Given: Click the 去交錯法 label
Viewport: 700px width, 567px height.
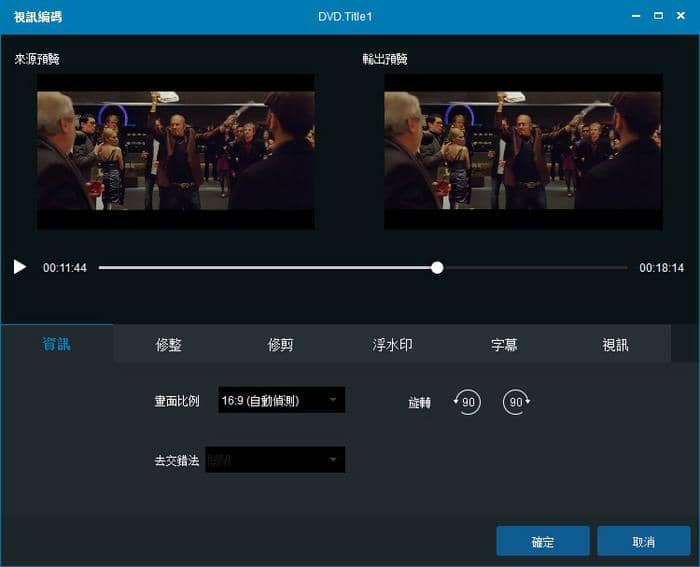Looking at the screenshot, I should (x=177, y=460).
